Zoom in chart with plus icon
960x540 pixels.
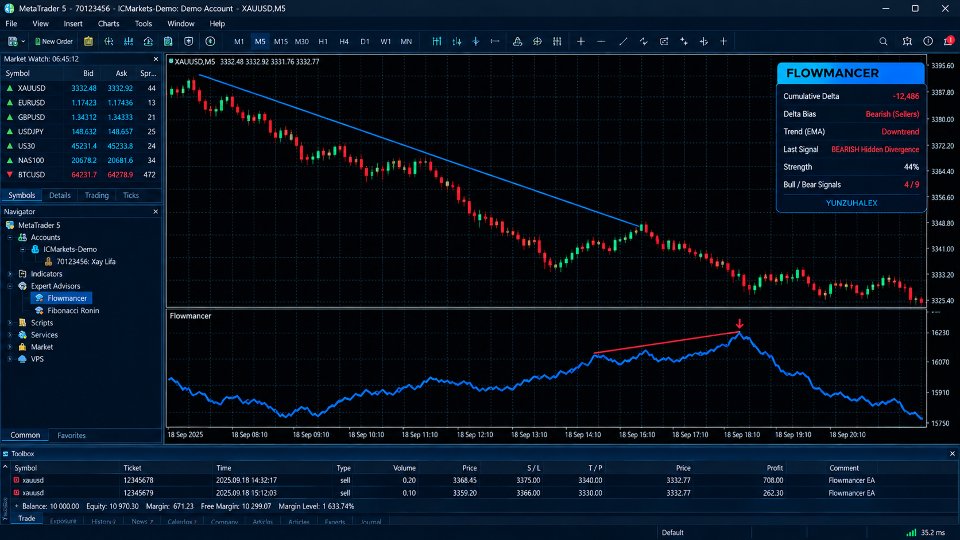click(x=580, y=42)
